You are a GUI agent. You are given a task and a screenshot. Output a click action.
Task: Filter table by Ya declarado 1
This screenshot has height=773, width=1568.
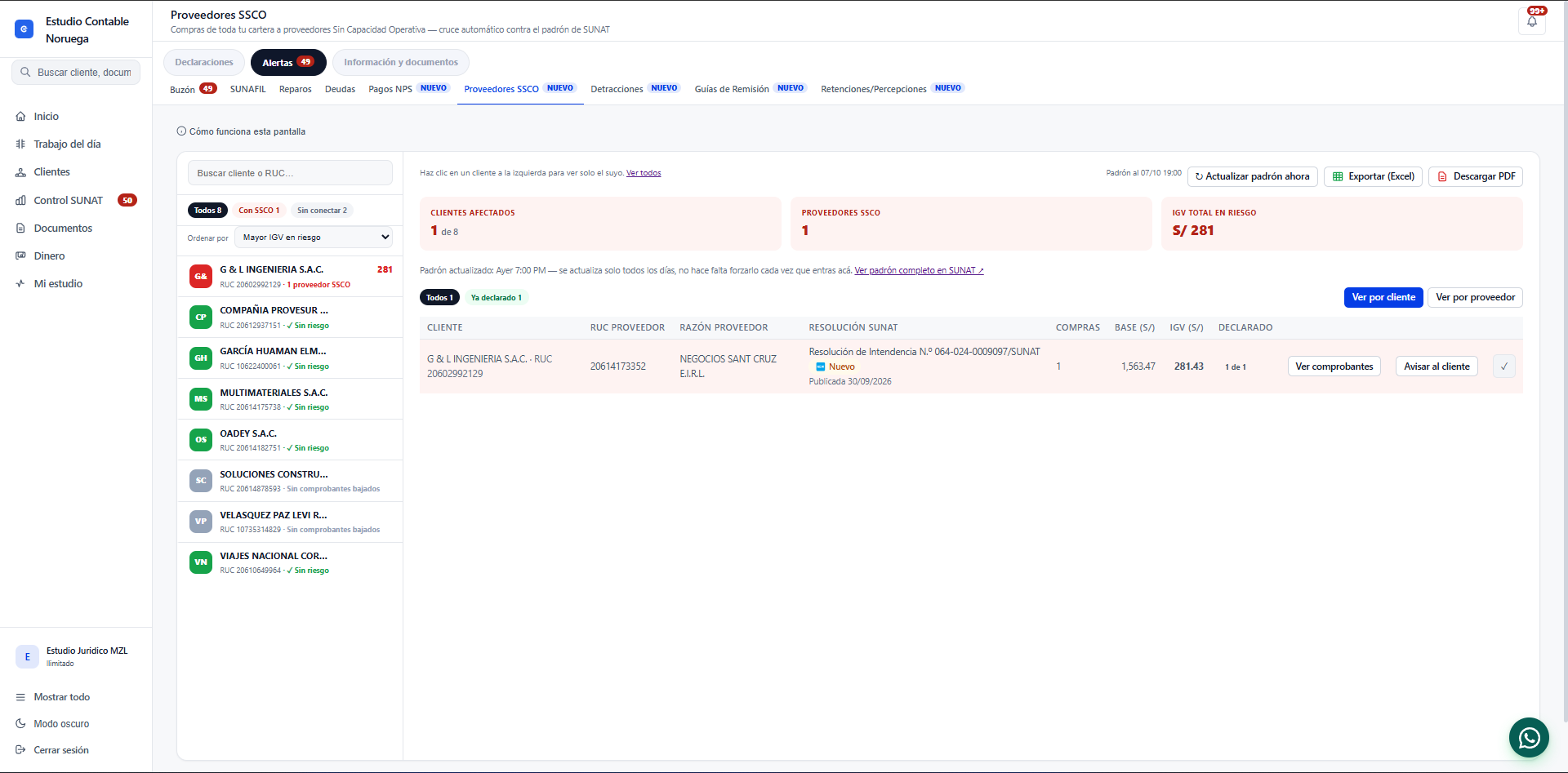(x=496, y=298)
